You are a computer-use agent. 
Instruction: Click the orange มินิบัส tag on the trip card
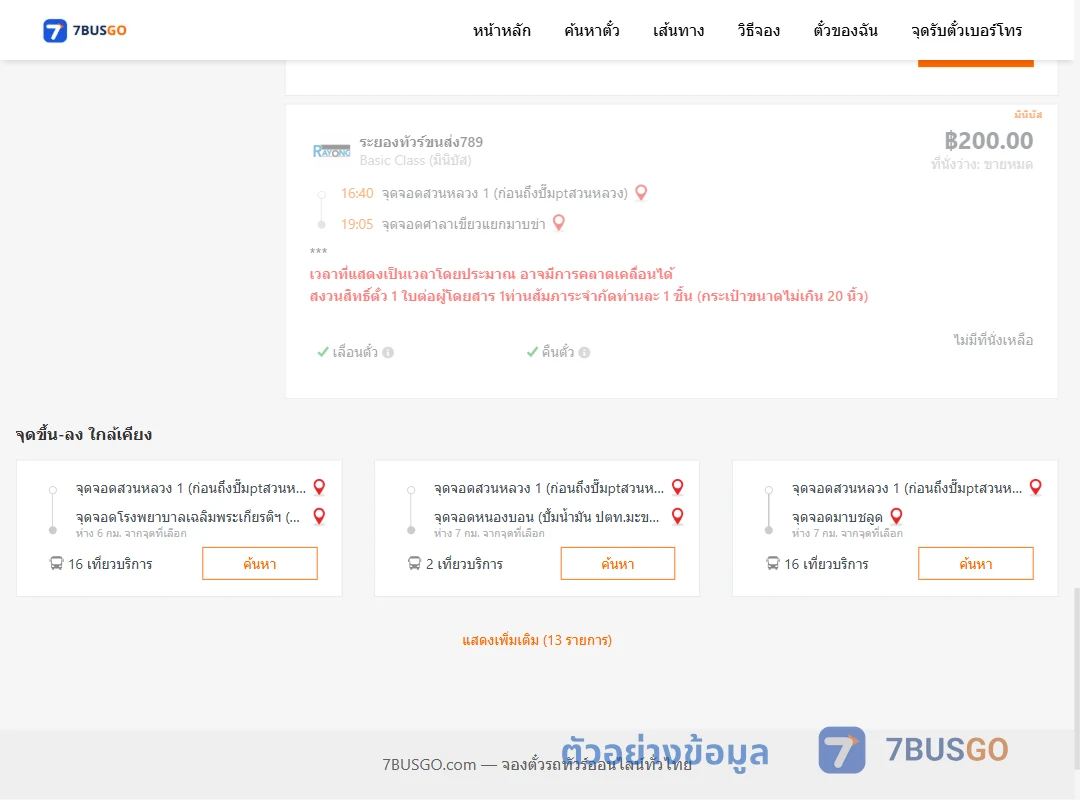tap(1028, 114)
